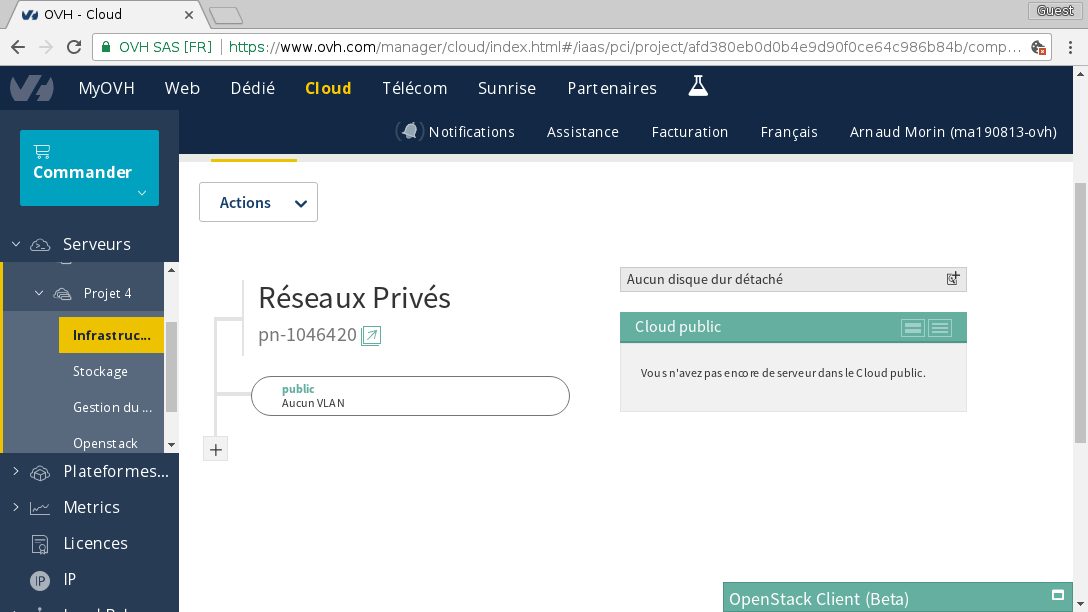Click the OpenStack Client (Beta) header

(x=898, y=597)
